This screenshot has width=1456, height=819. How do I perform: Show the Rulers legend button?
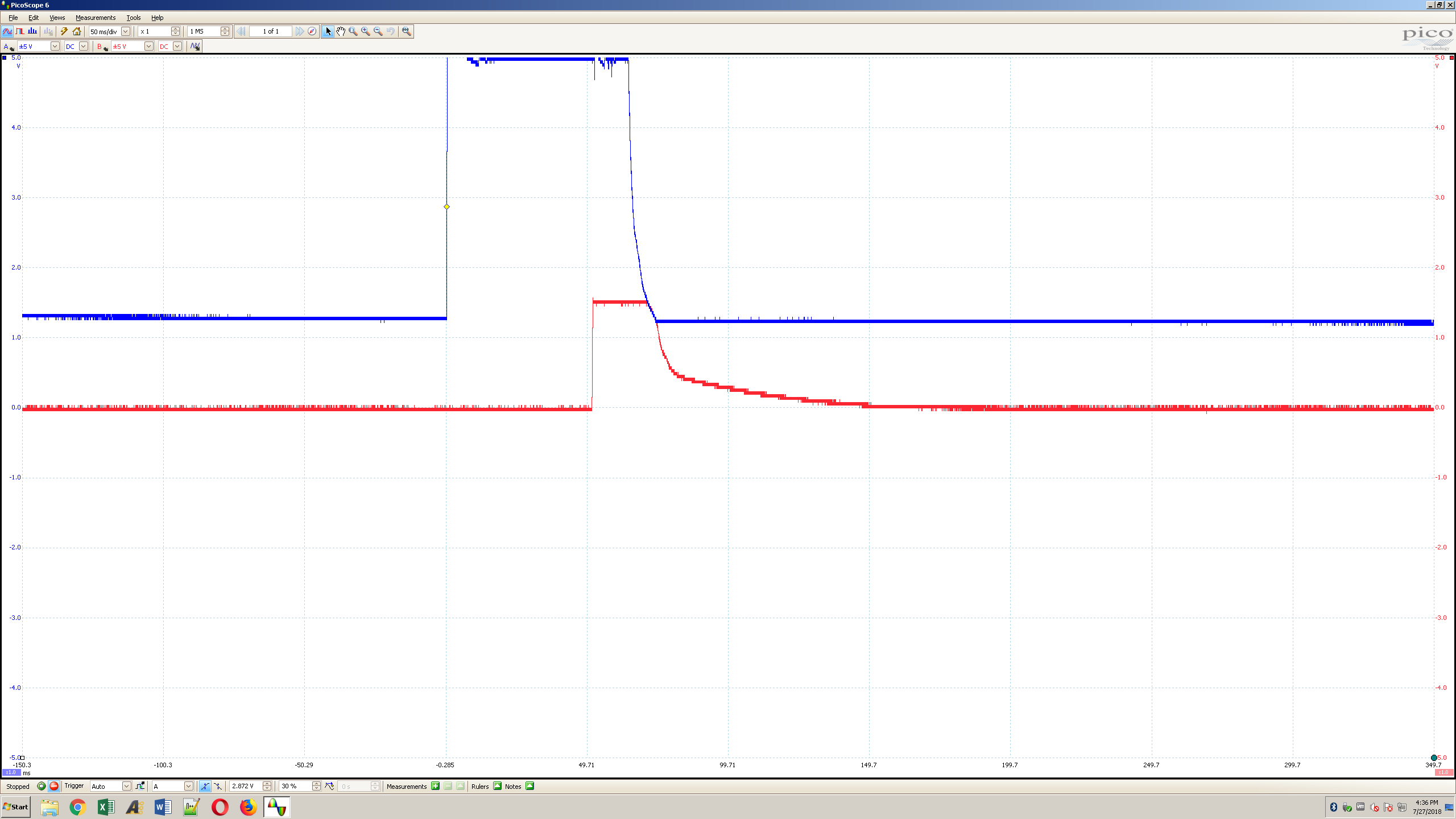pyautogui.click(x=498, y=786)
